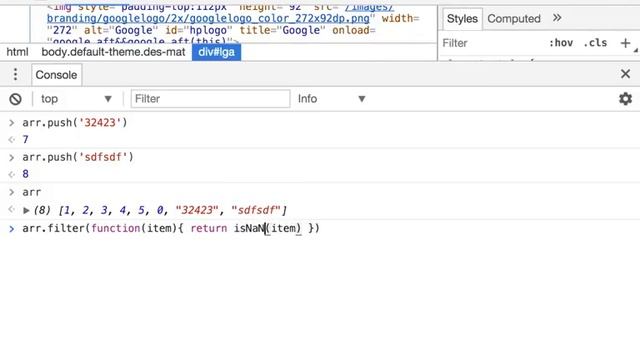
Task: Clear the console with the ban icon
Action: coord(16,99)
